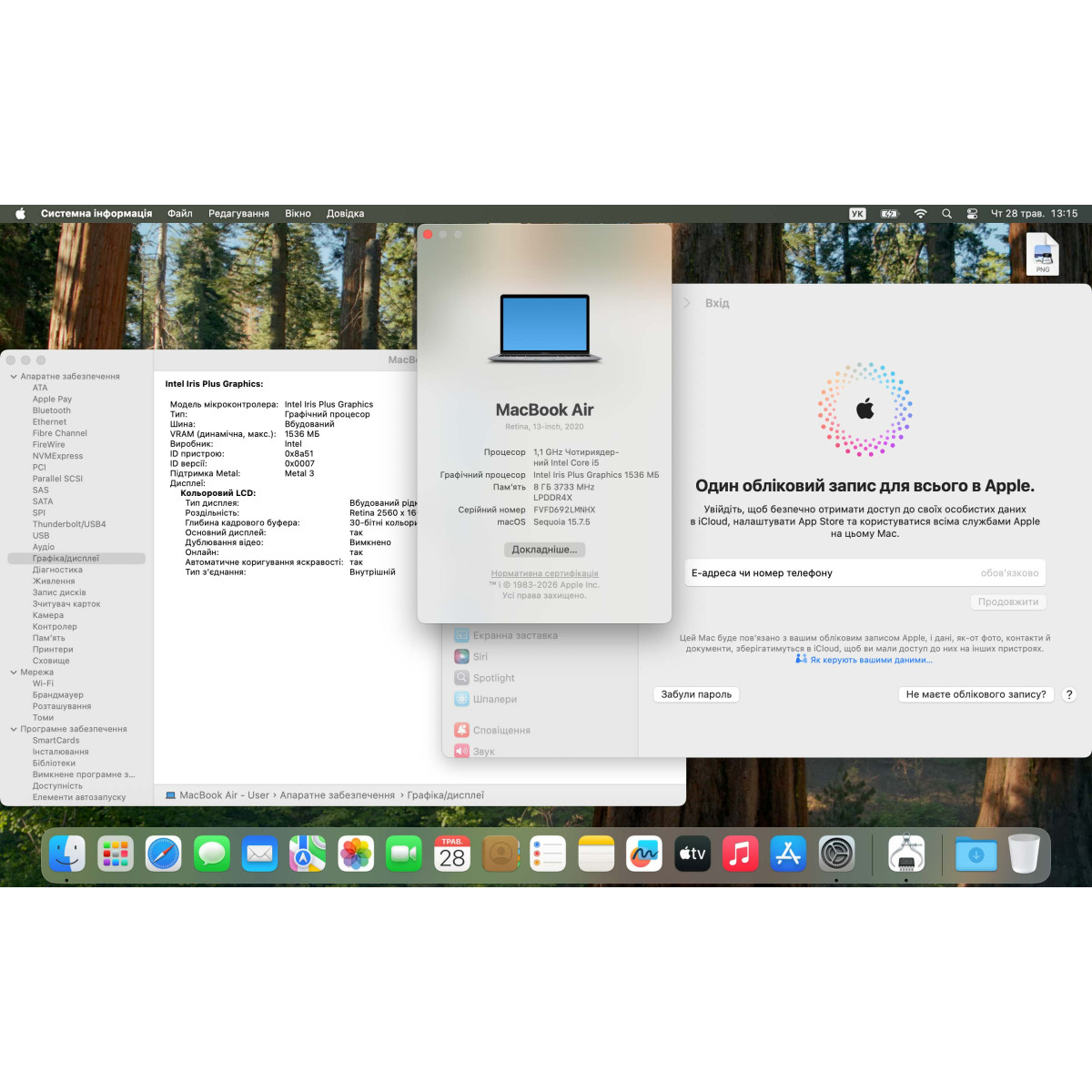Launch FaceTime from the Dock
This screenshot has width=1092, height=1092.
coord(404,854)
